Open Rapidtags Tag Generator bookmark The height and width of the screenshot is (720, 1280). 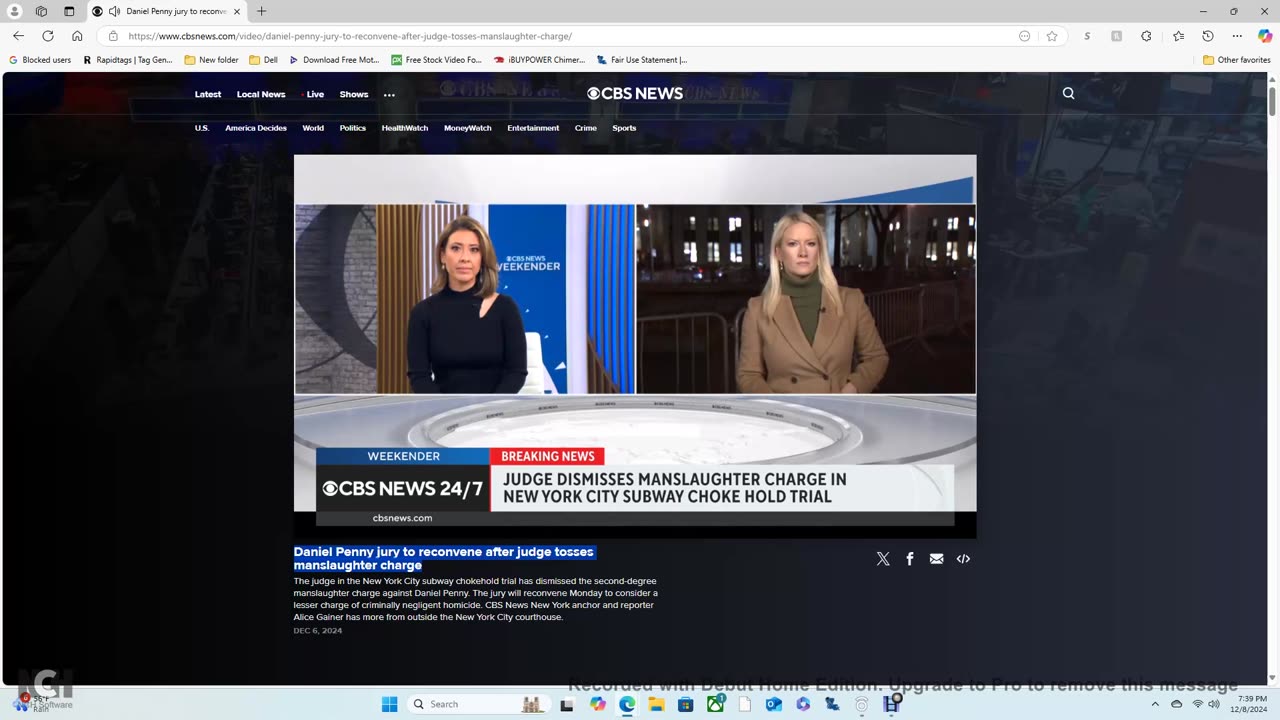coord(127,60)
